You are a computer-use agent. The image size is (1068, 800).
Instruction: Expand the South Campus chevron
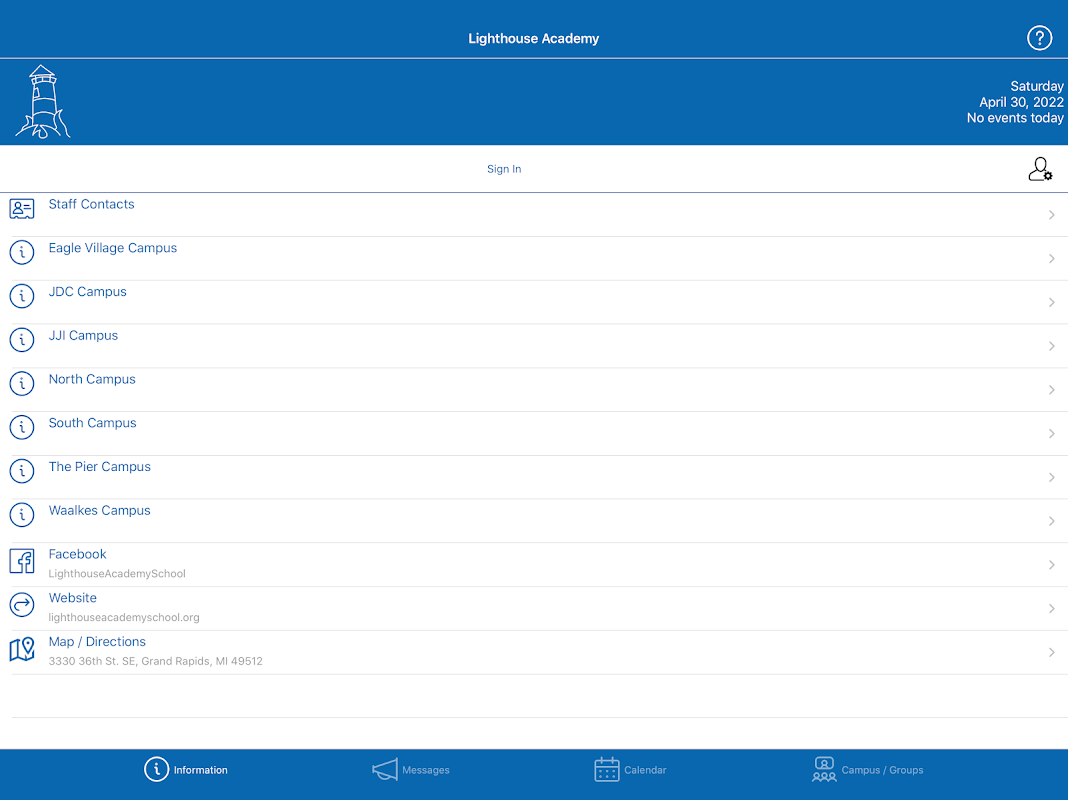point(1052,434)
